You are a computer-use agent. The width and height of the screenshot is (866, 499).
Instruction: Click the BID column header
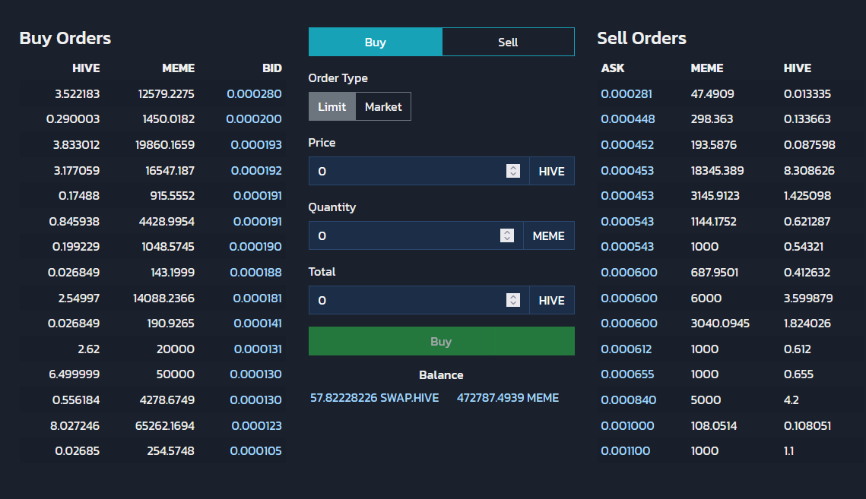point(272,68)
